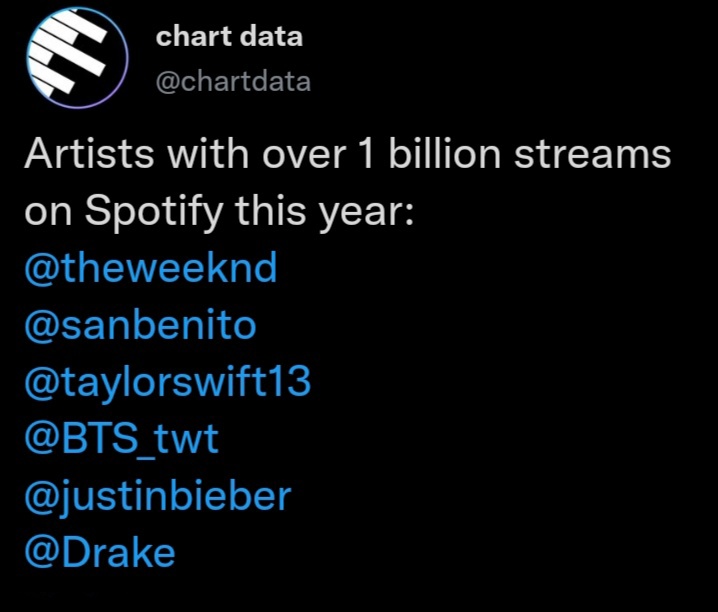The width and height of the screenshot is (718, 612).
Task: Select the word Spotify in tweet
Action: point(154,212)
